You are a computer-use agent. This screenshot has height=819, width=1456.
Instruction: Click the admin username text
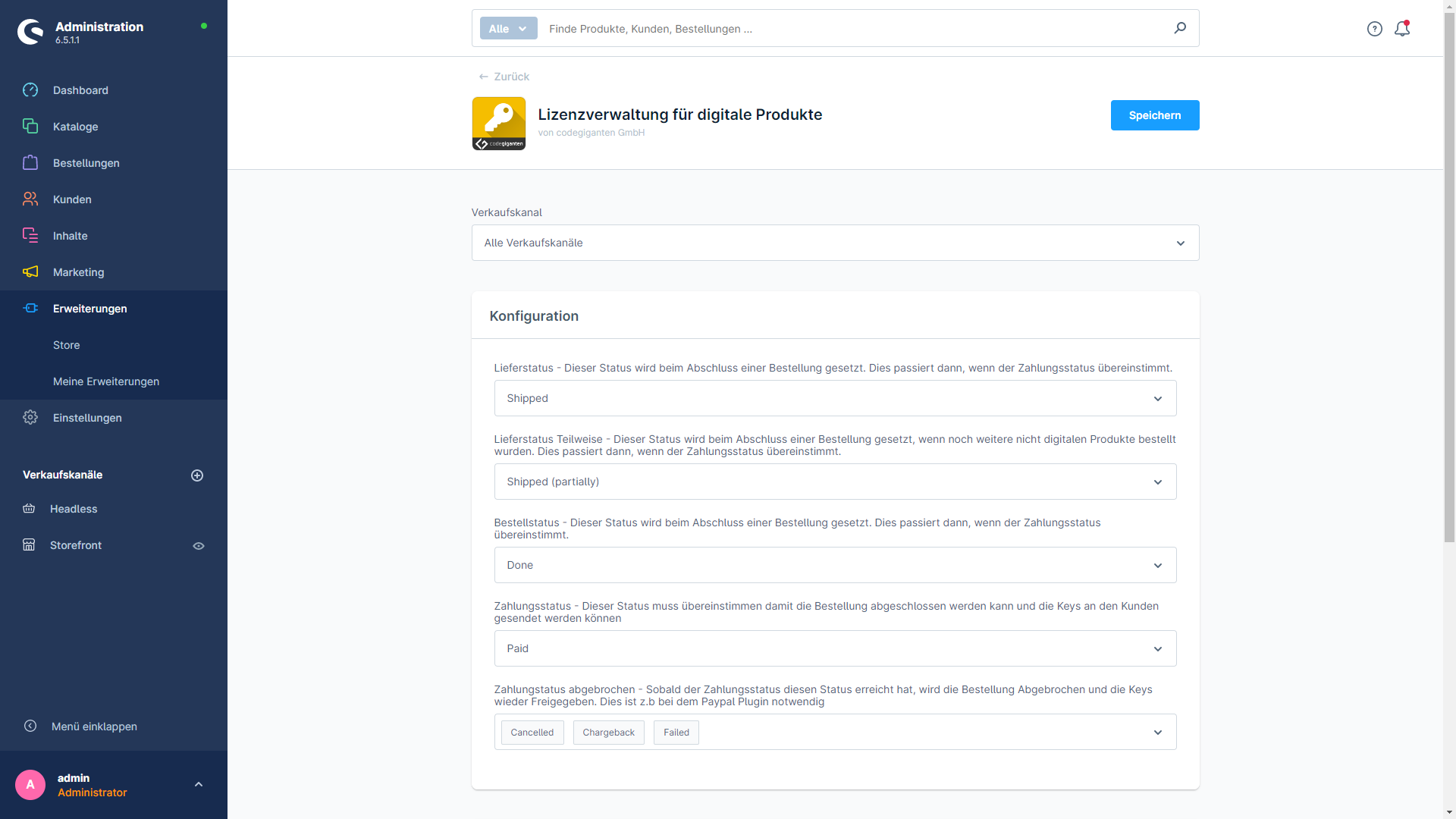pos(74,778)
